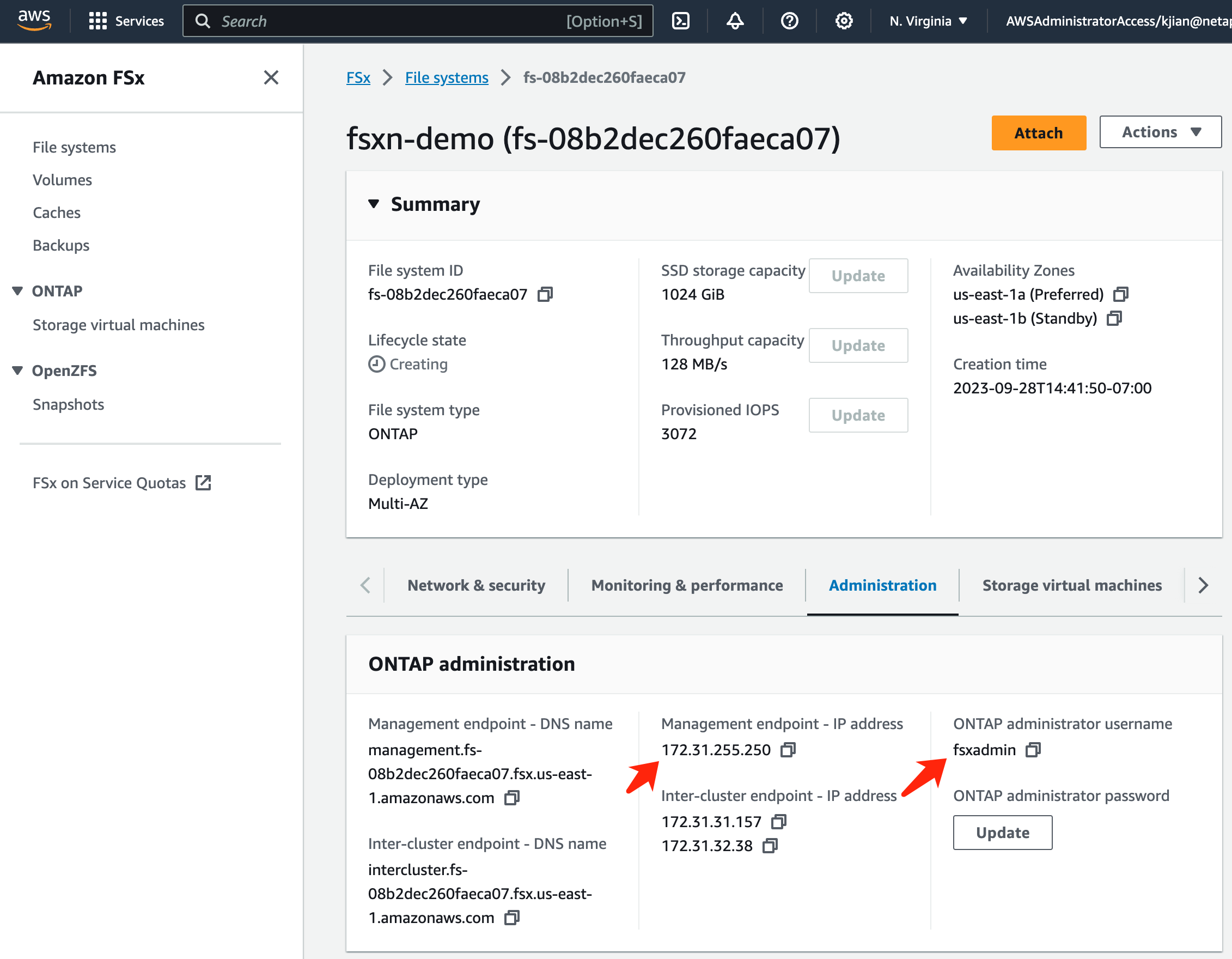
Task: Click the Multi-AZ deployment type value
Action: tap(398, 503)
